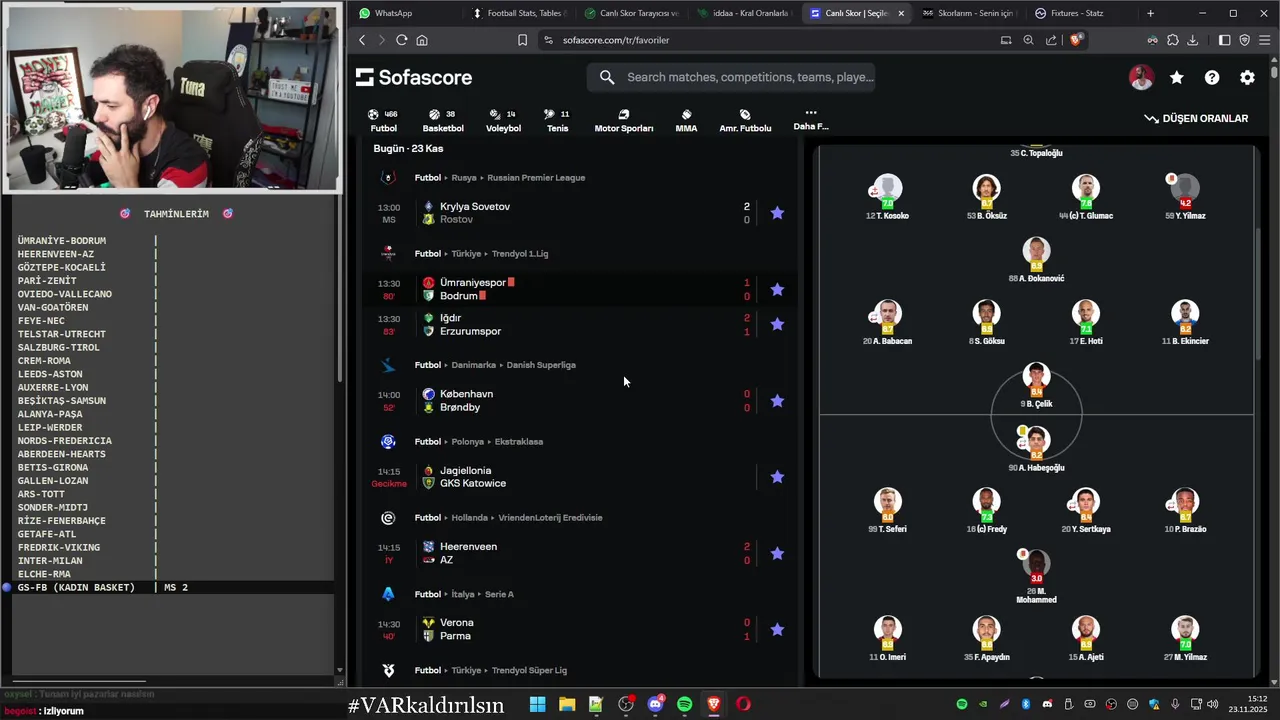Open the Windows Start menu
1280x720 pixels.
pos(537,704)
